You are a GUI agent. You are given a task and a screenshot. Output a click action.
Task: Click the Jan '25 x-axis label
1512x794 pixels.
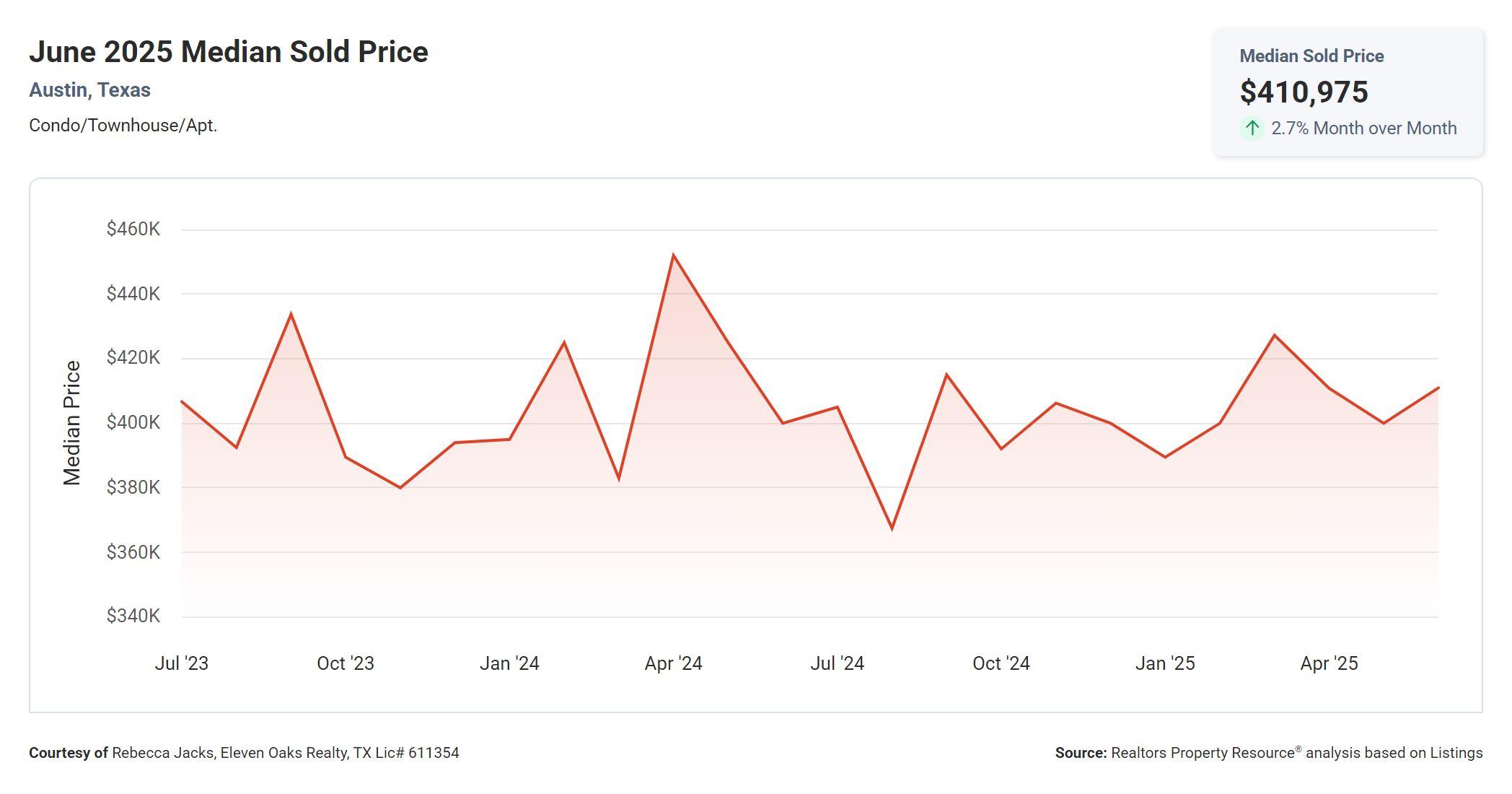1164,663
